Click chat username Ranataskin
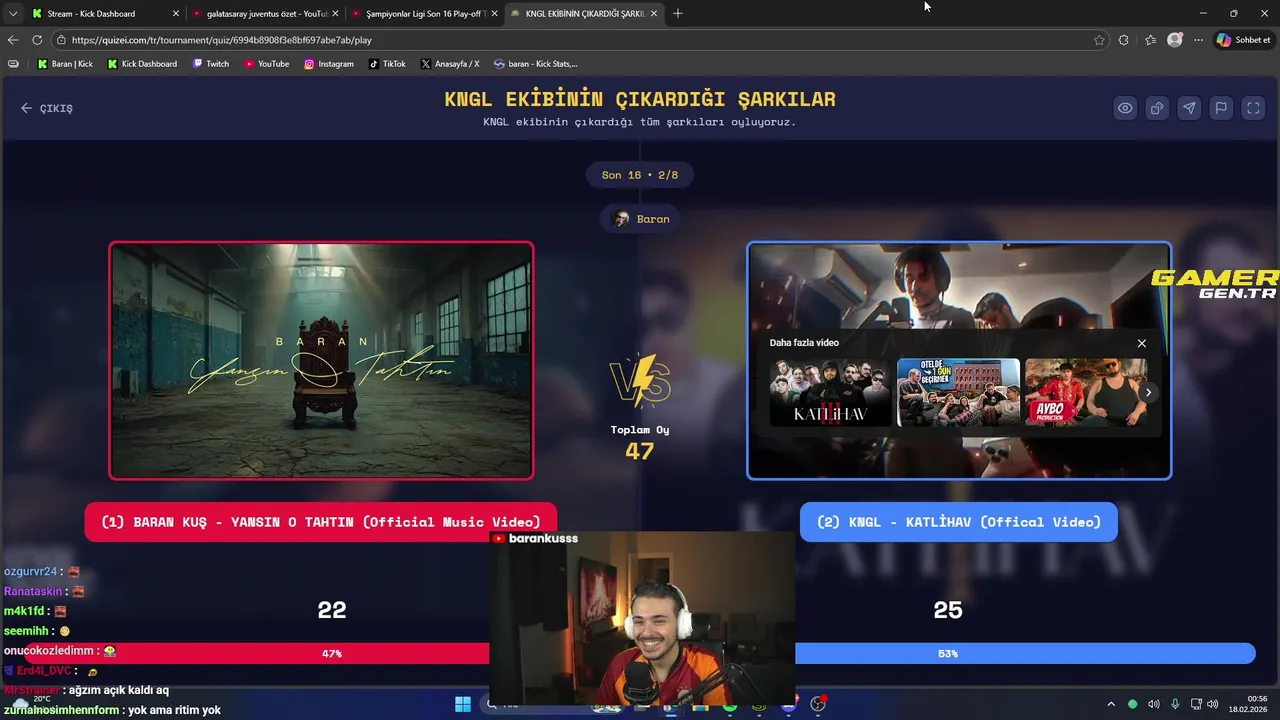The height and width of the screenshot is (720, 1280). [33, 592]
